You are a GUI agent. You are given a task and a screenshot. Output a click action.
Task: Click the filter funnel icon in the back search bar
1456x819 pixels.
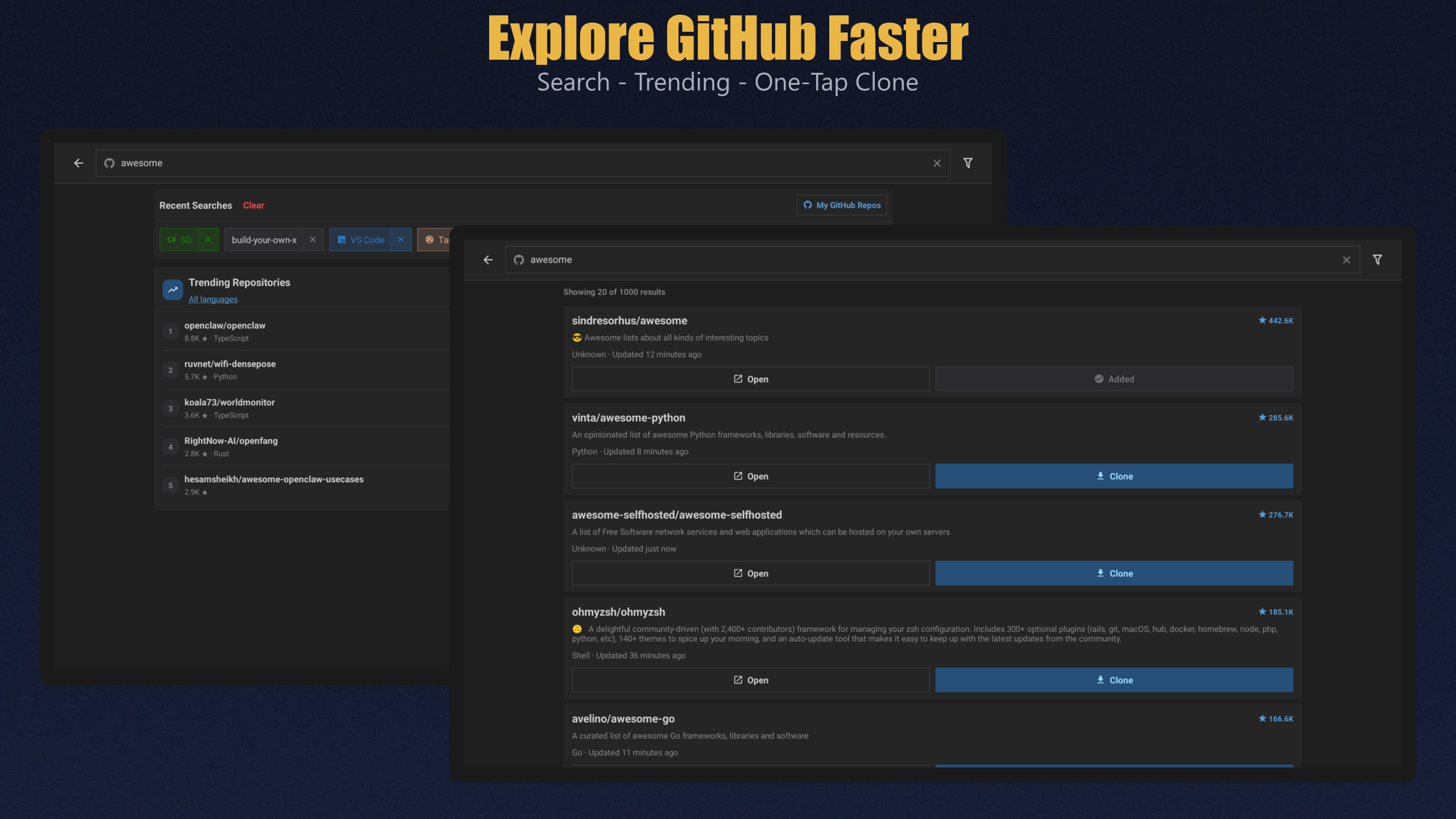click(968, 163)
